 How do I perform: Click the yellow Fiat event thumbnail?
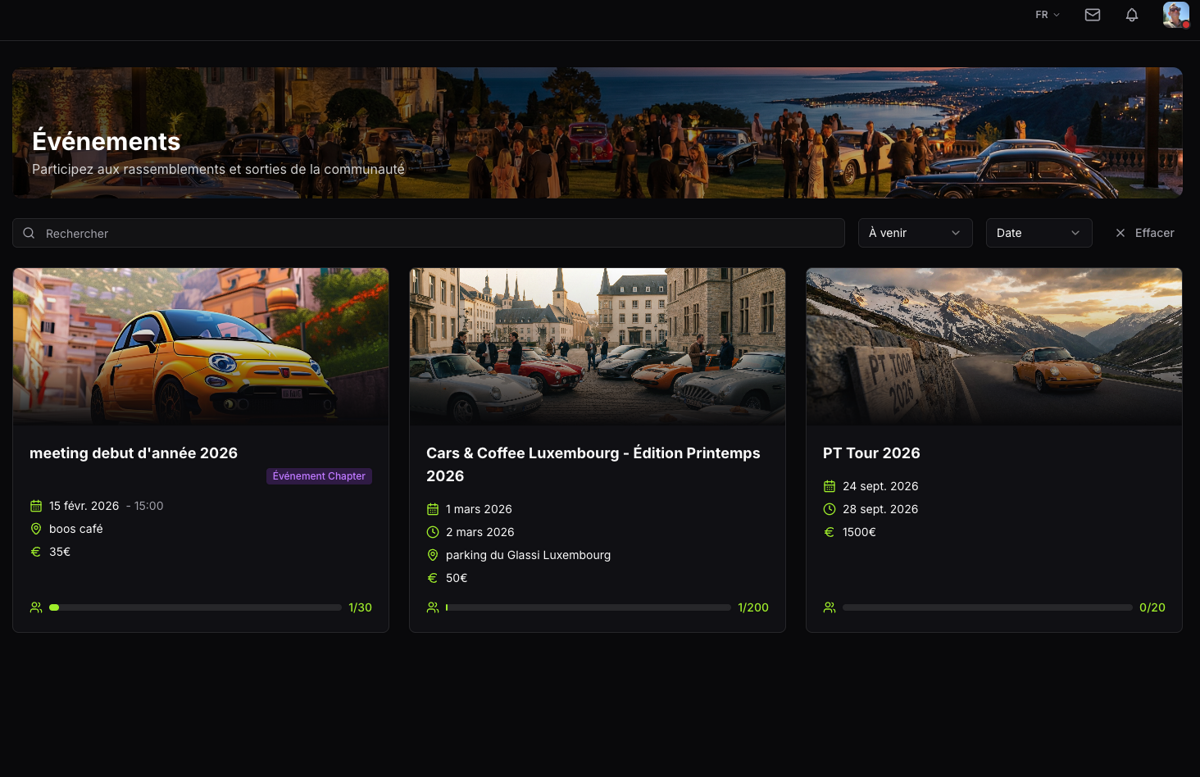(201, 346)
